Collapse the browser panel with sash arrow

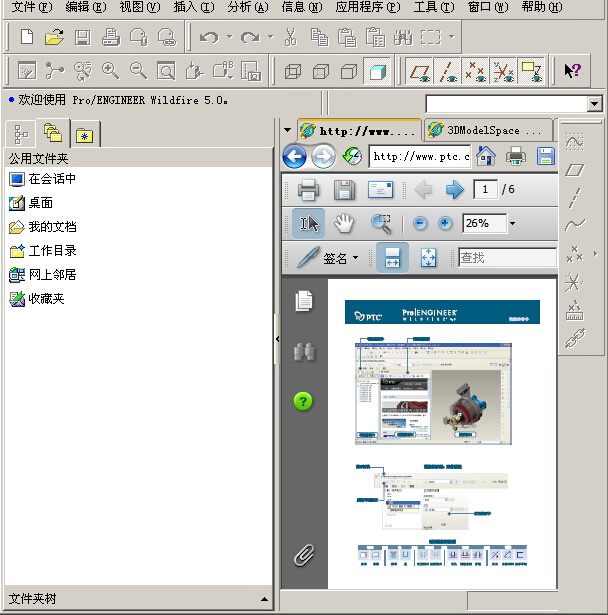pos(277,339)
